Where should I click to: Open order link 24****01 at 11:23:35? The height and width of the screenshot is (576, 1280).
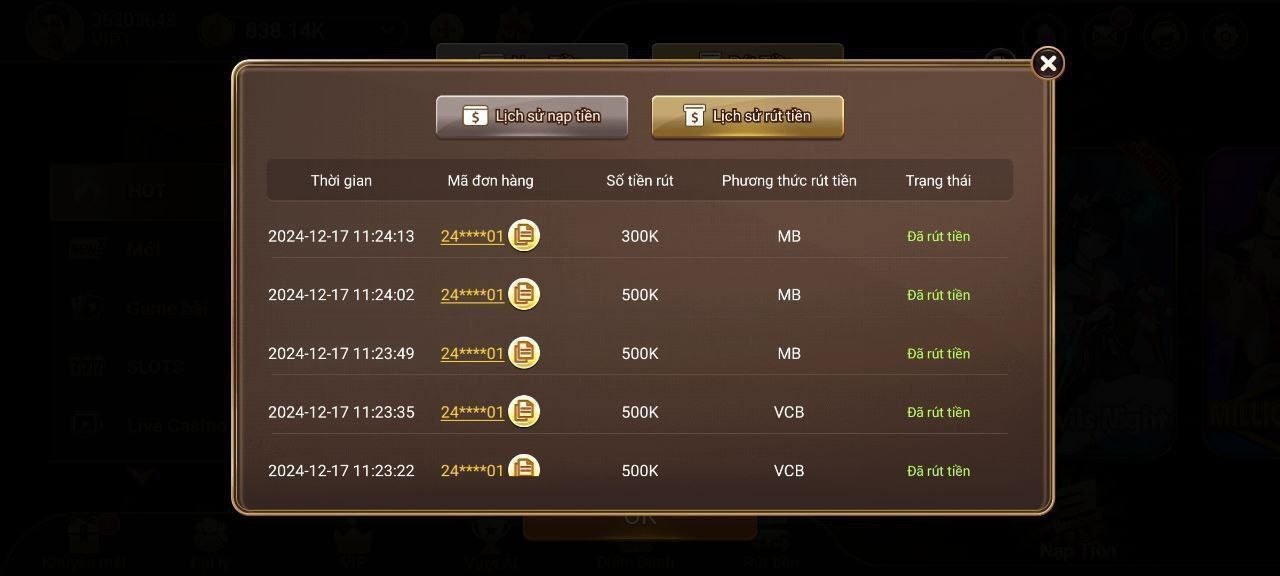tap(472, 413)
